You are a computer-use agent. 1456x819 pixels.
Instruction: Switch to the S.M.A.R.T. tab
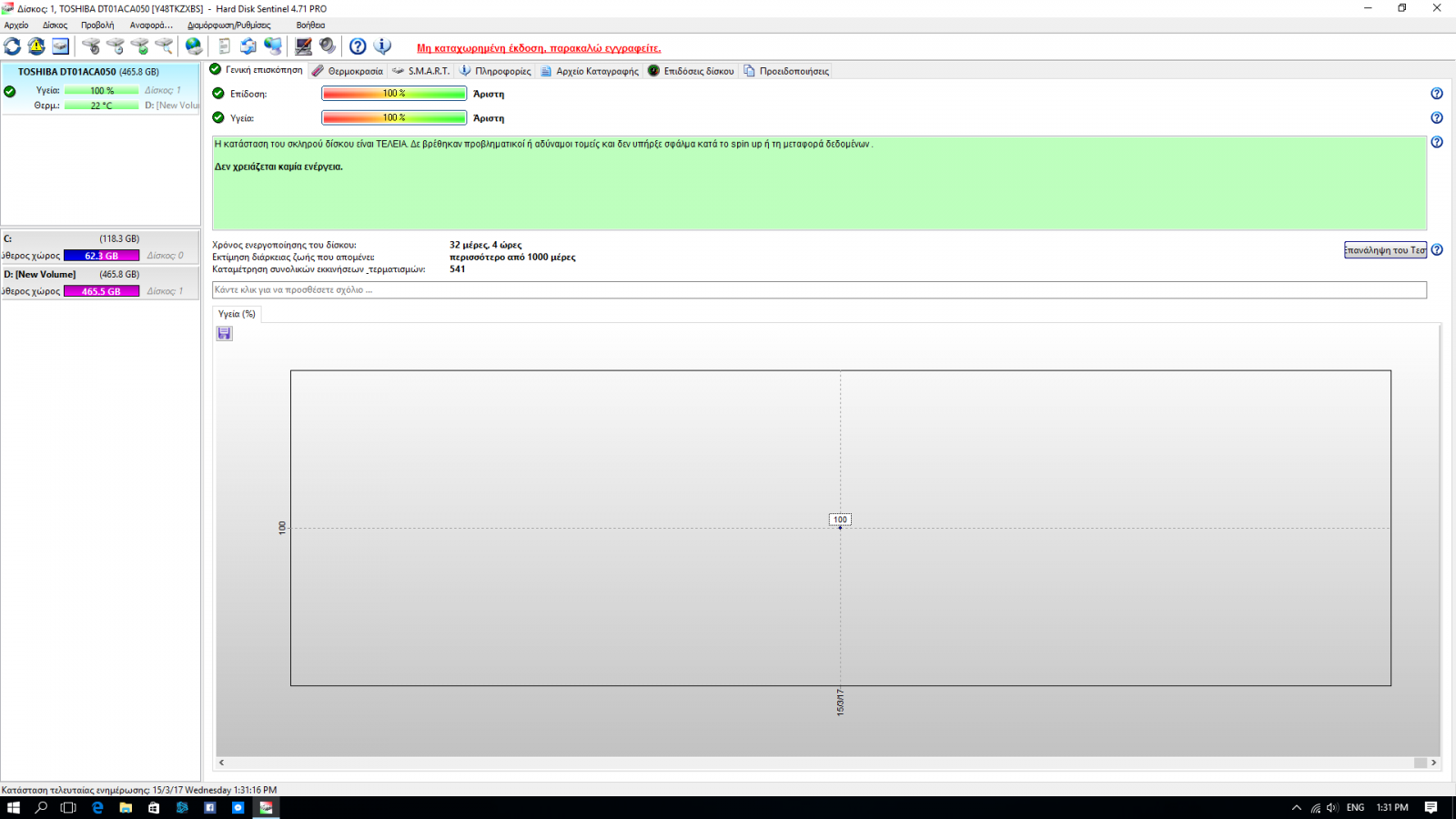coord(420,71)
